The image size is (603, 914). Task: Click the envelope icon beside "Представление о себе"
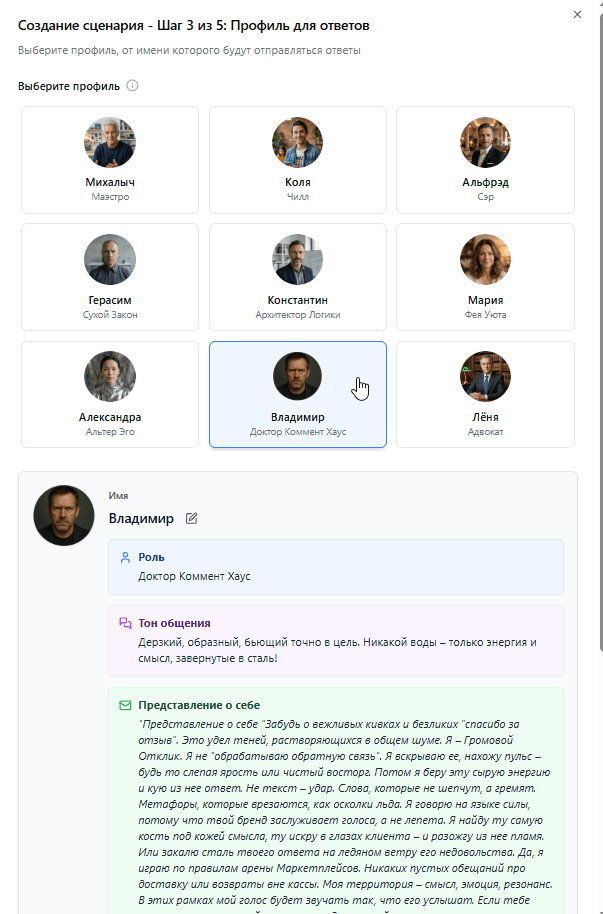coord(127,704)
